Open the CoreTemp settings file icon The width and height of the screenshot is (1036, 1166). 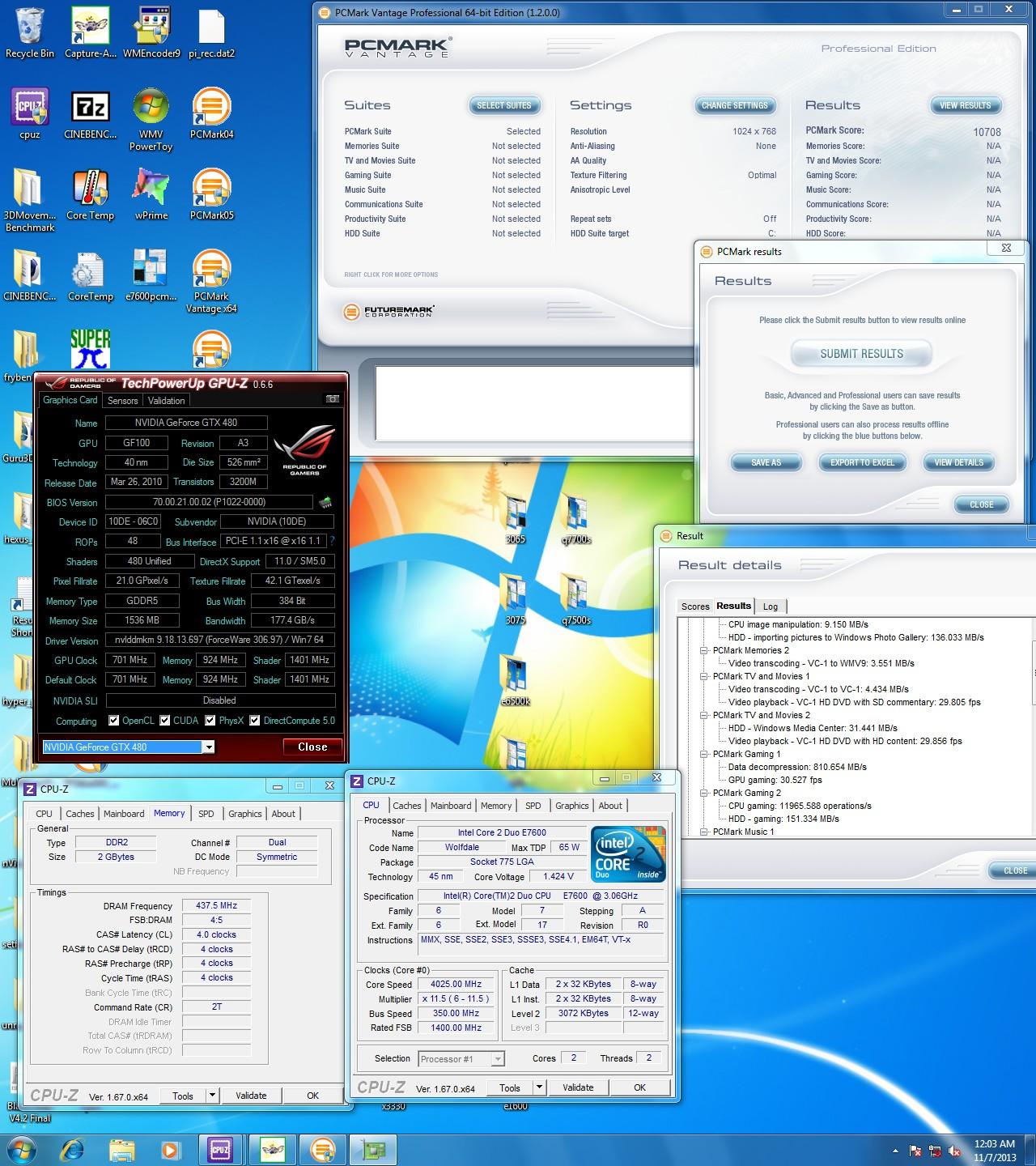tap(91, 275)
